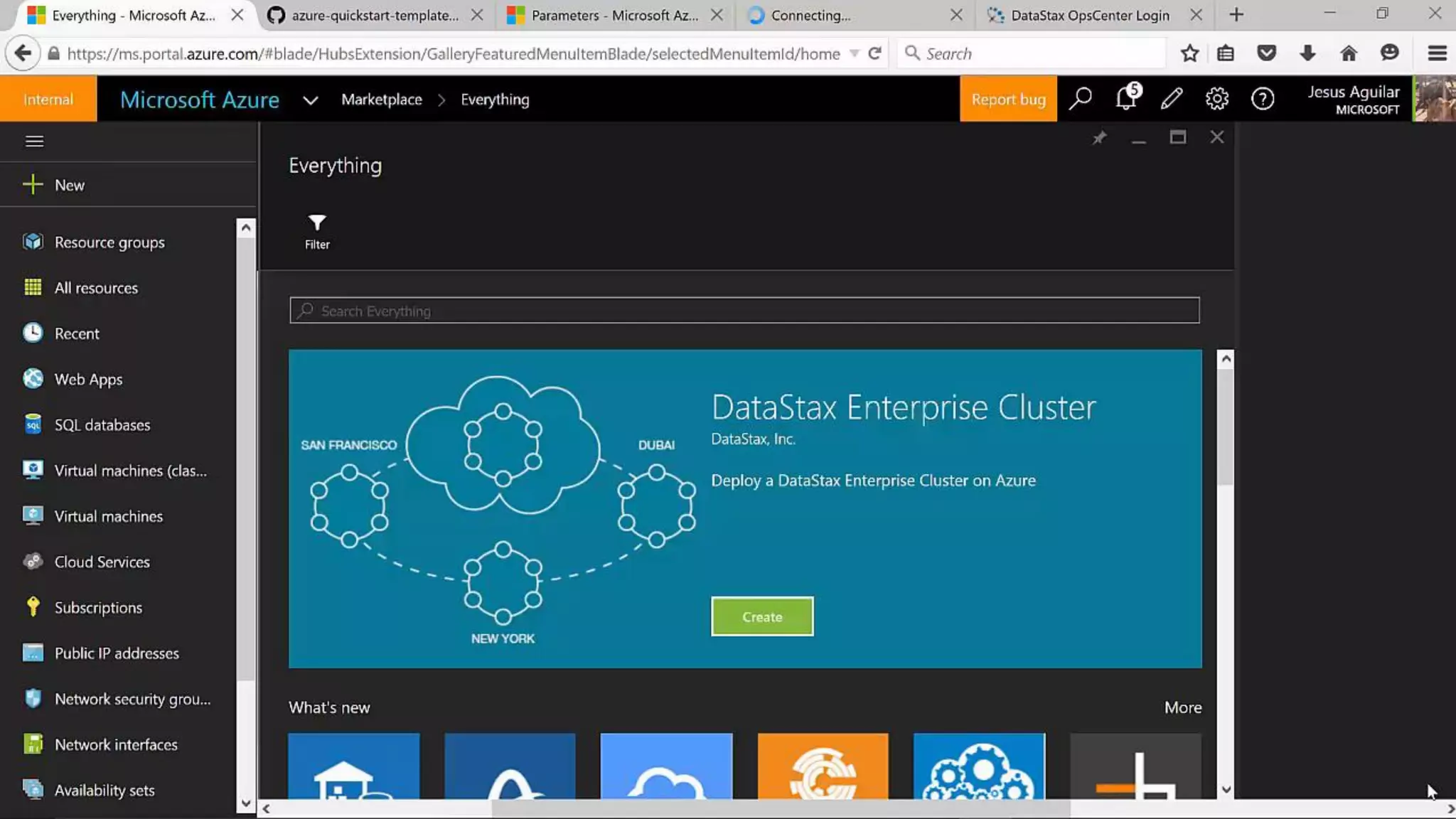This screenshot has height=819, width=1456.
Task: Open Subscriptions key item
Action: 98,608
